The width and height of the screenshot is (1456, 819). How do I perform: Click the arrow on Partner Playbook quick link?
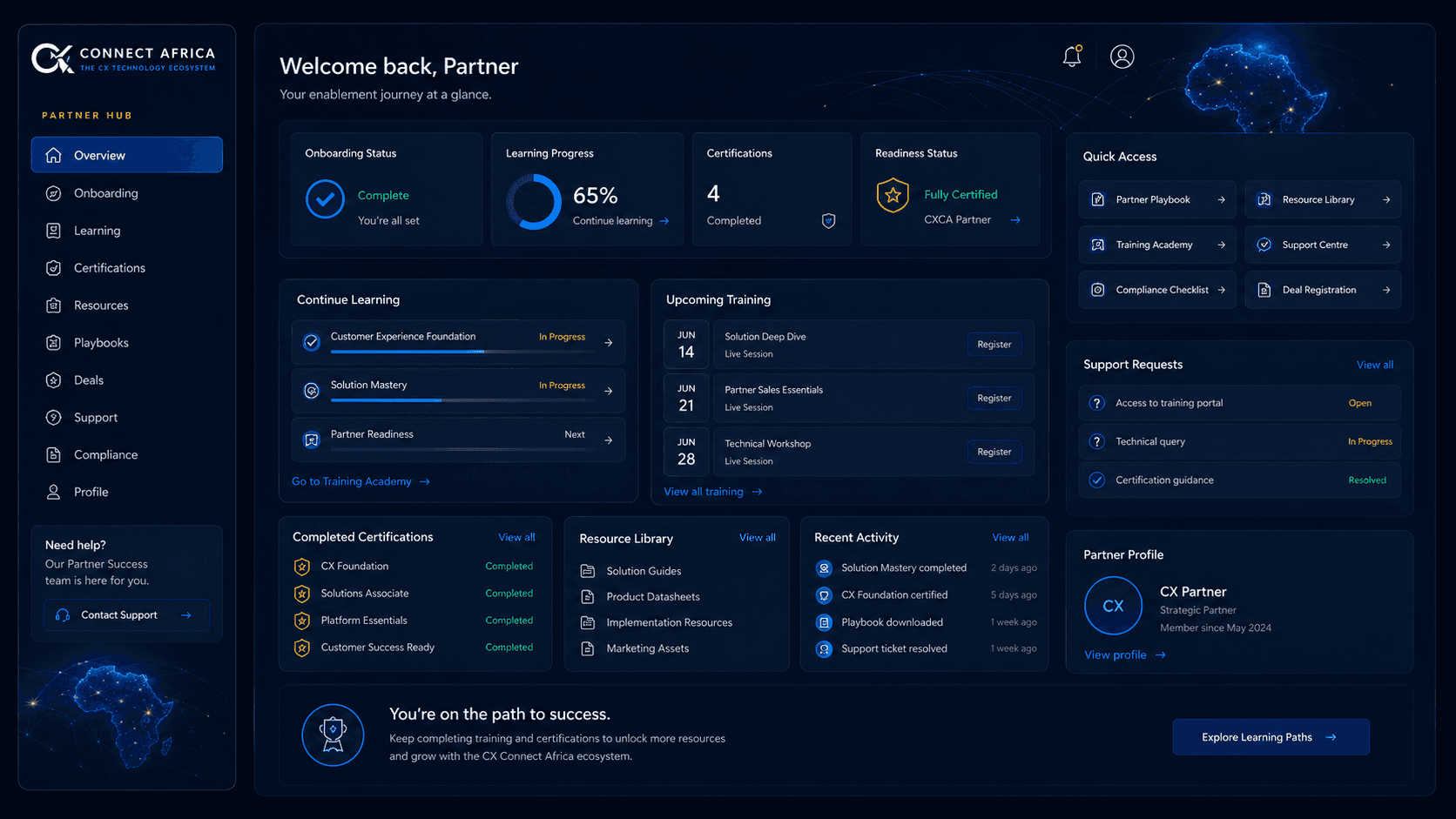point(1221,200)
